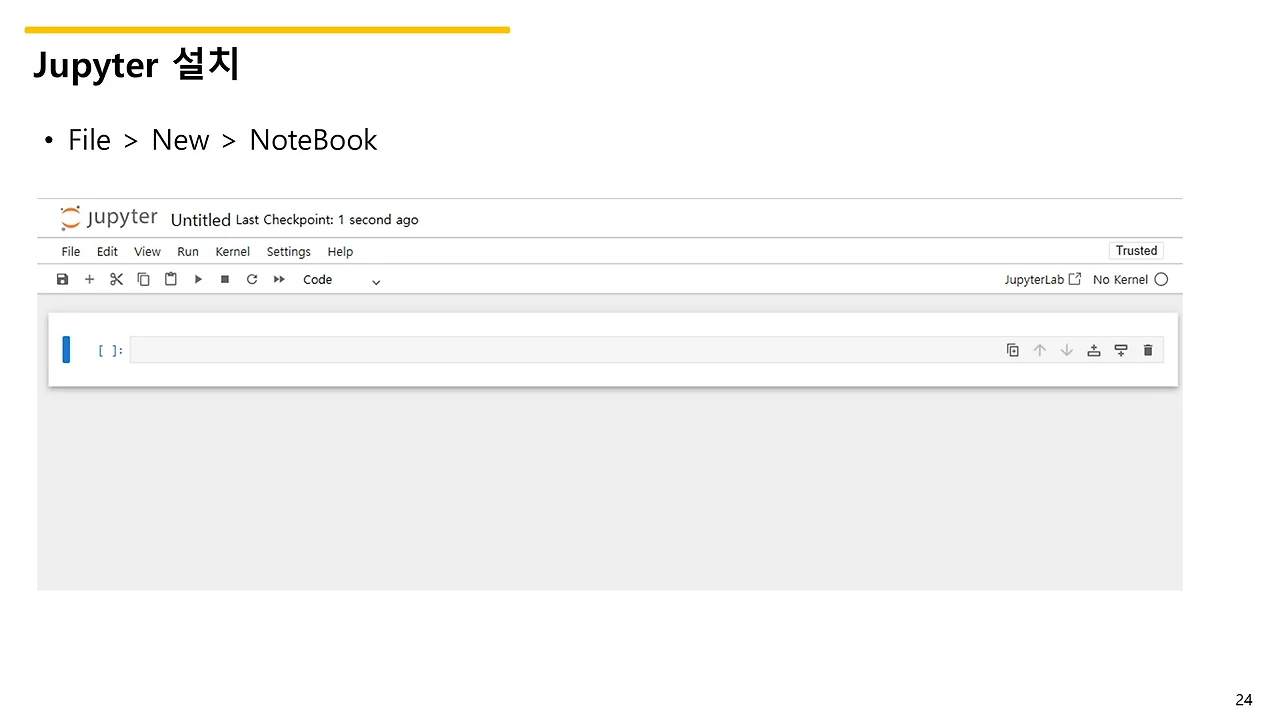Restart kernel and run all cells
This screenshot has height=720, width=1280.
[x=279, y=280]
